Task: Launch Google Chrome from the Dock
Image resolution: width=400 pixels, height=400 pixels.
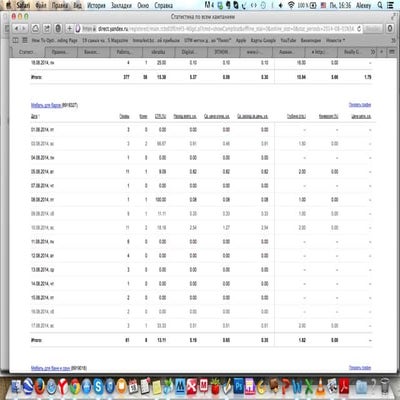Action: [75, 387]
